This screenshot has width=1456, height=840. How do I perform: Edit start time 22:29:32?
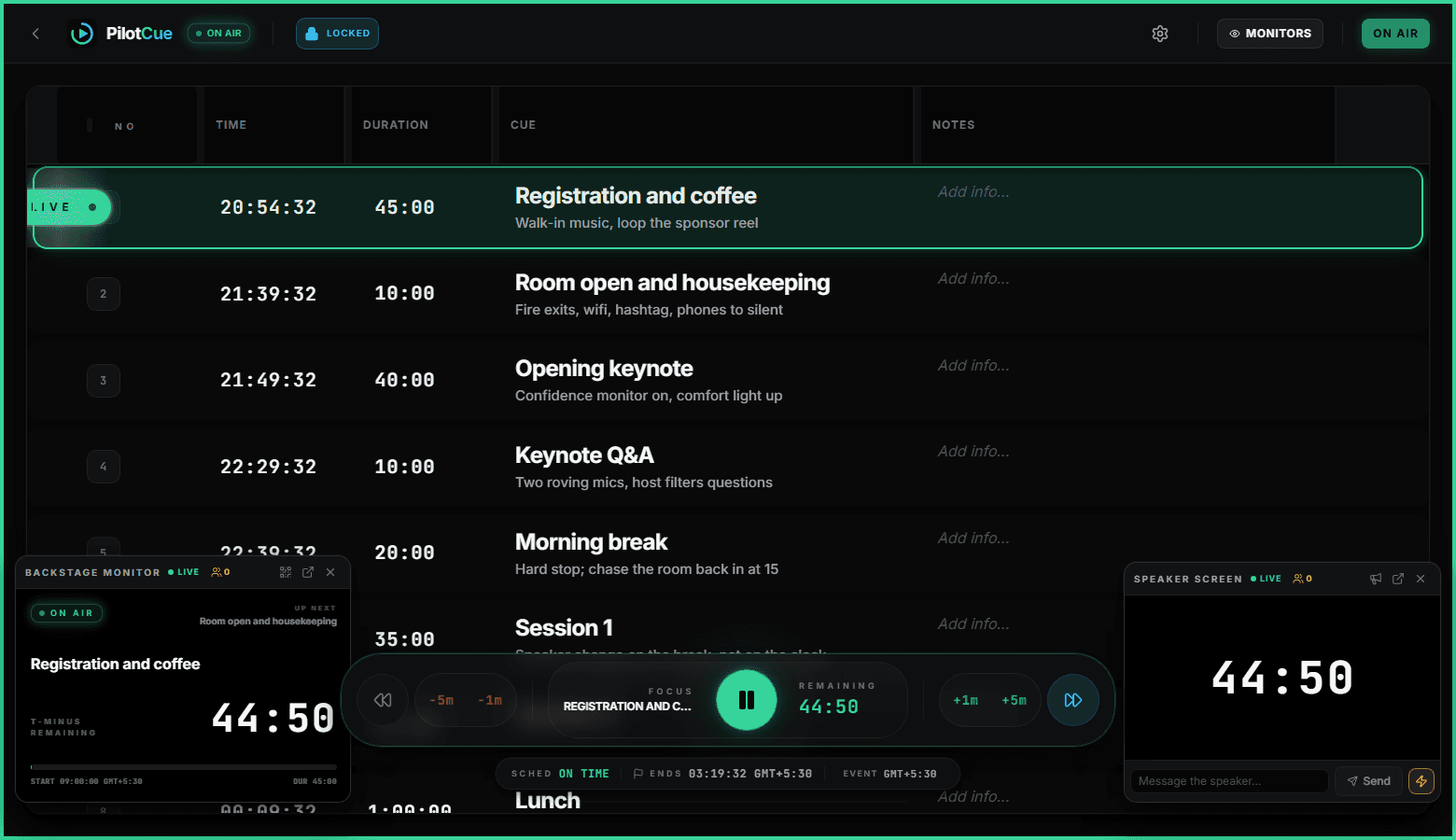tap(268, 467)
